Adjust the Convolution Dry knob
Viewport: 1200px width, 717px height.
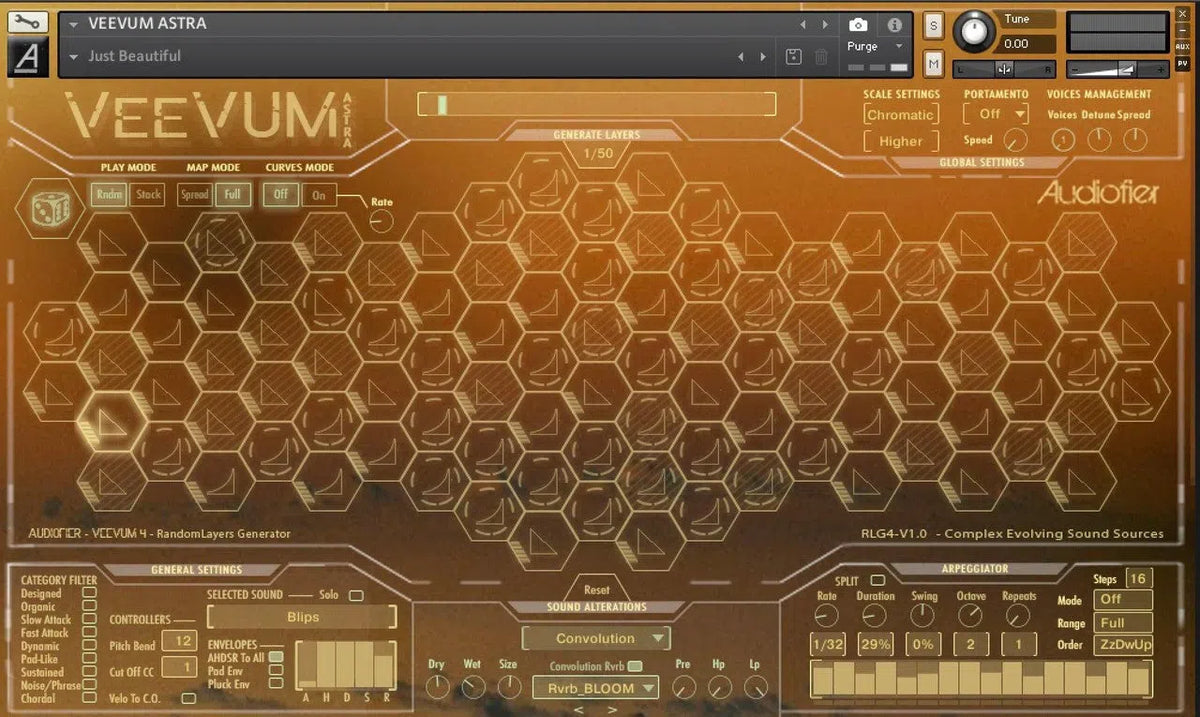438,687
